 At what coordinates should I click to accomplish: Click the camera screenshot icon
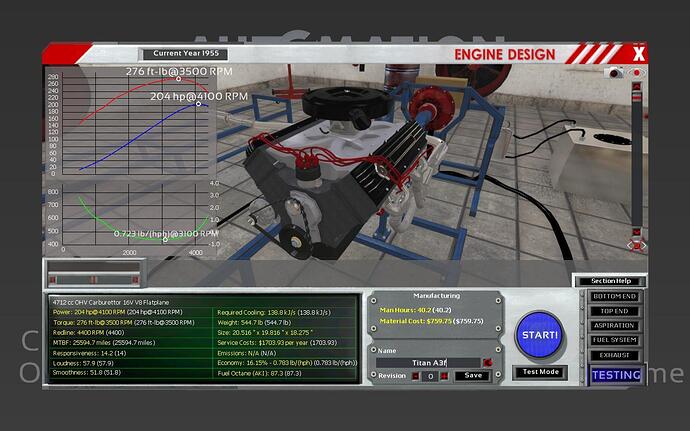click(x=615, y=73)
